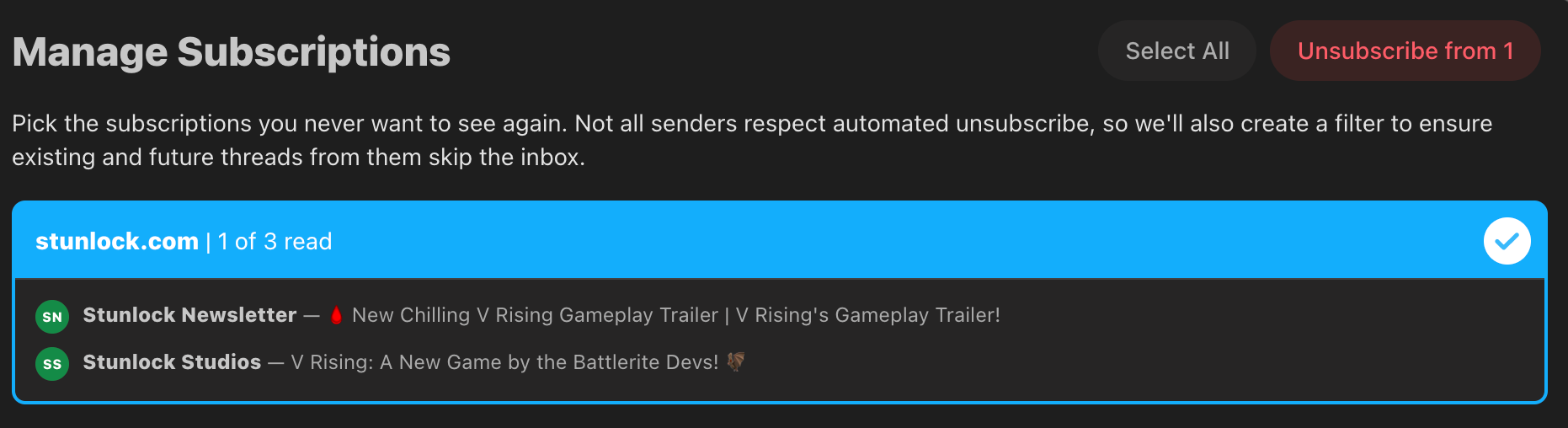The height and width of the screenshot is (428, 1568).
Task: Click the Unsubscribe from 1 button
Action: tap(1405, 51)
